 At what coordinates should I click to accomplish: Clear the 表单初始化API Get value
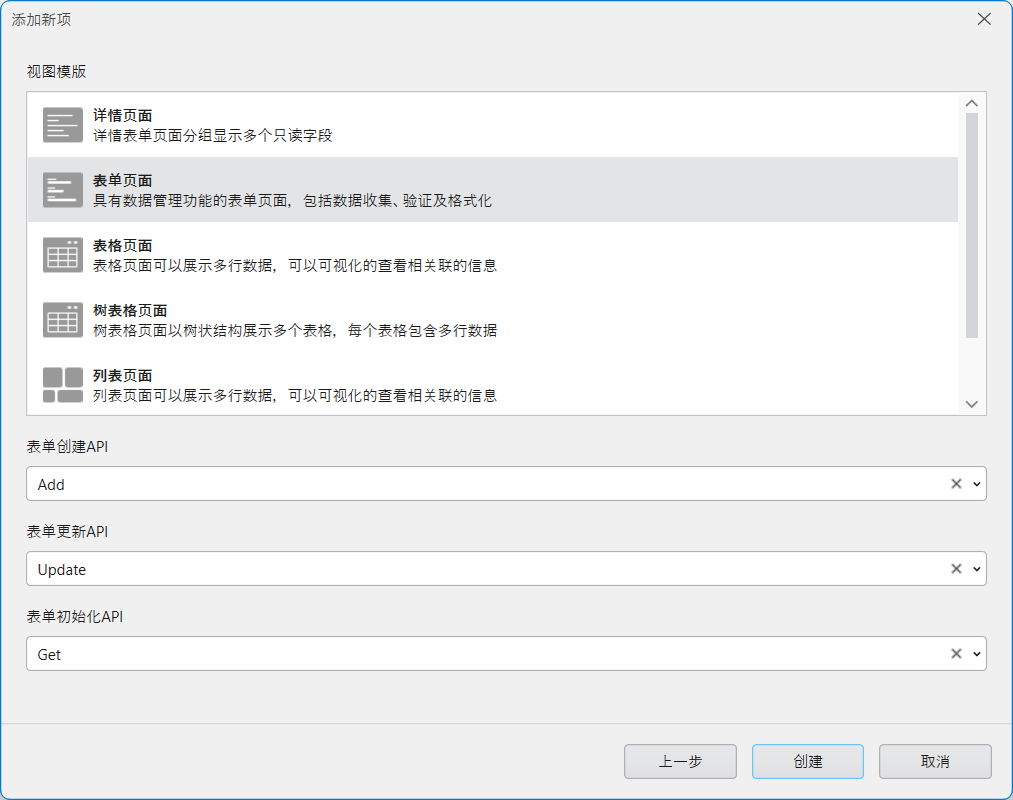(x=956, y=654)
